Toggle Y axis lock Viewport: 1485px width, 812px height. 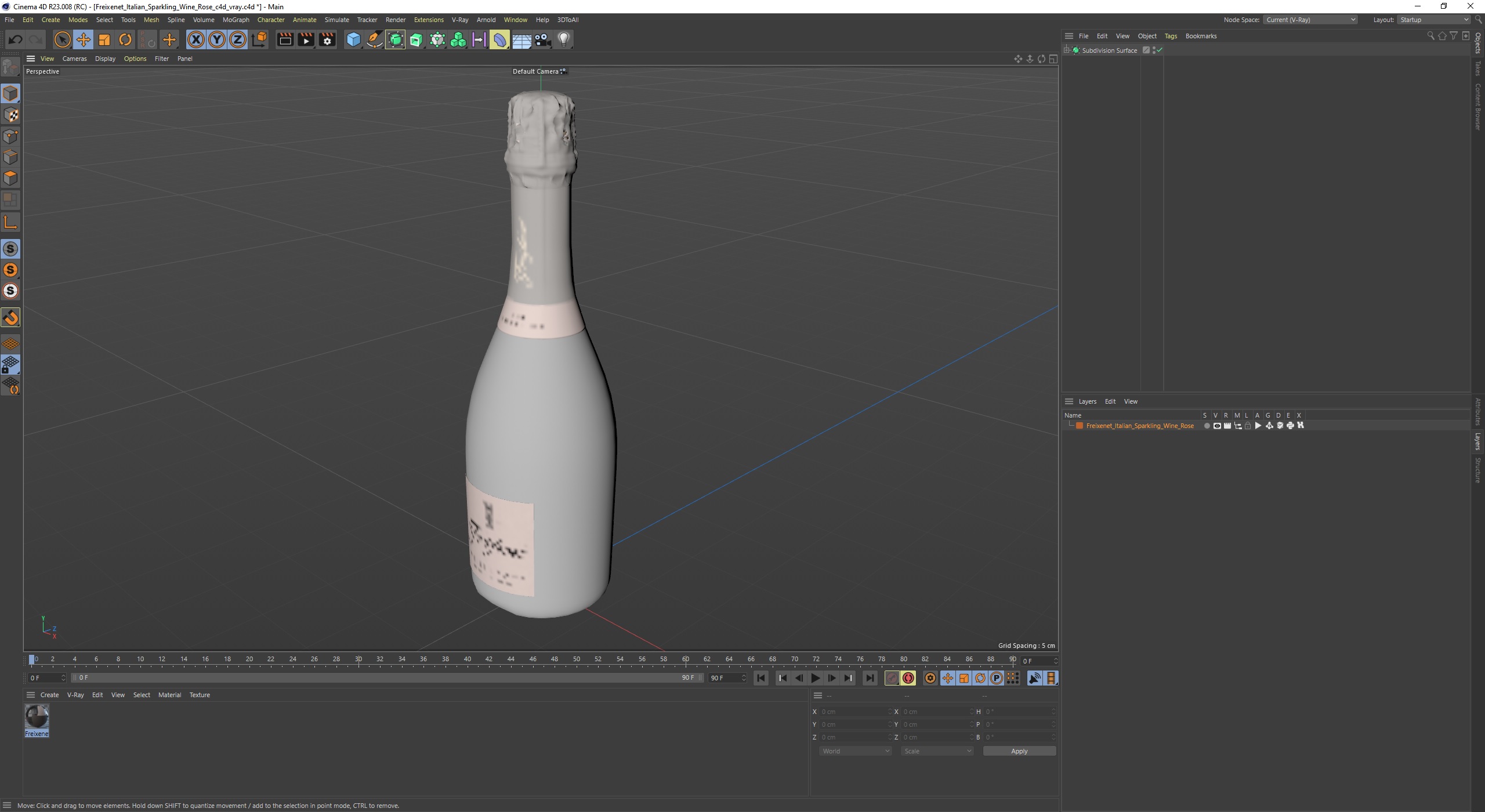tap(217, 39)
